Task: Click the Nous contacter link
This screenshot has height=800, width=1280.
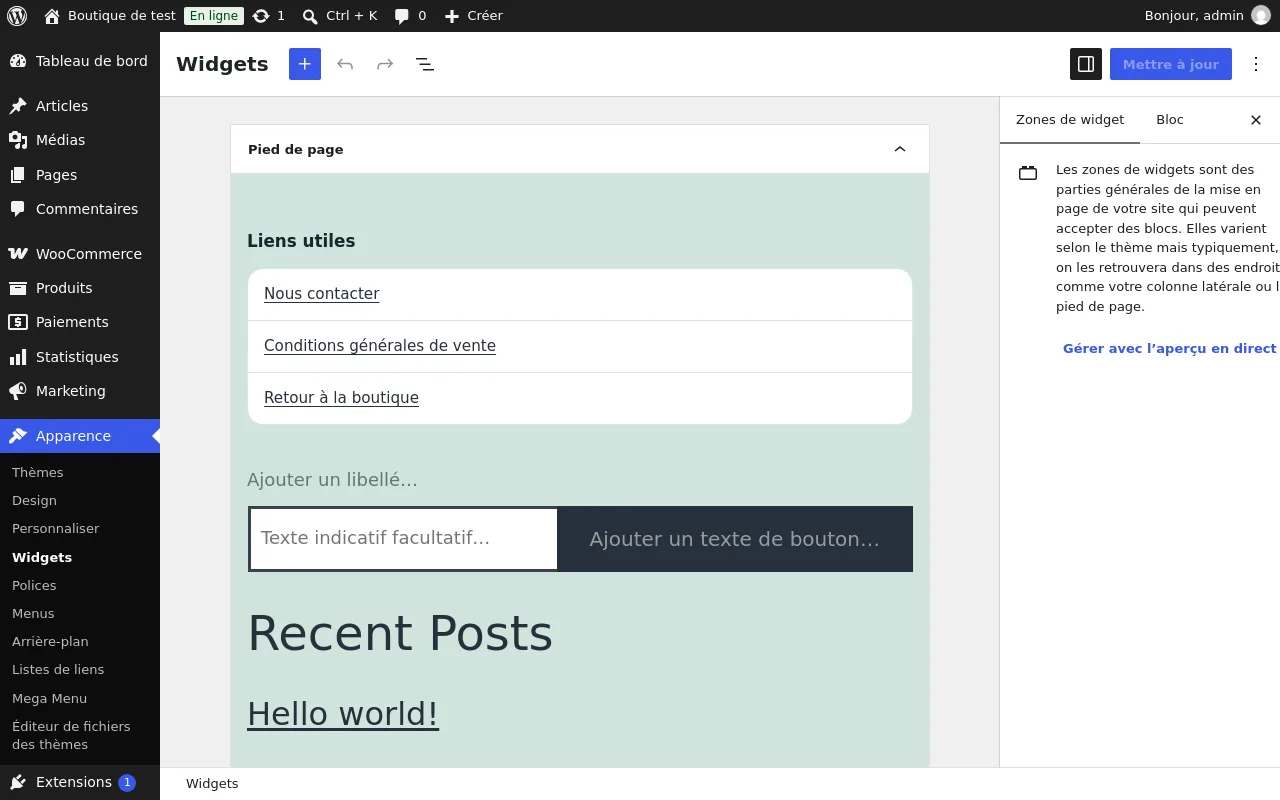Action: click(321, 294)
